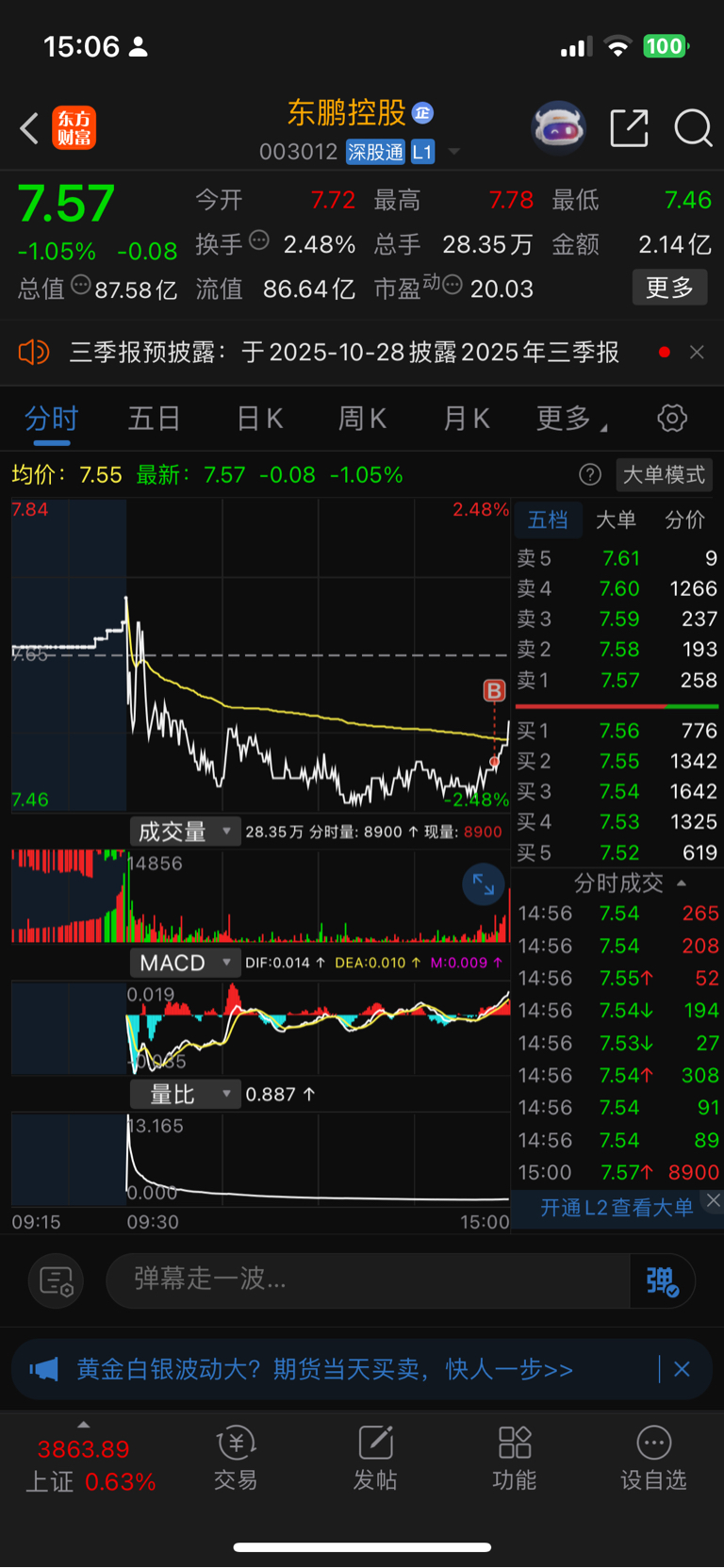Tap the megaphone ad icon
This screenshot has height=1568, width=724.
tap(43, 1369)
